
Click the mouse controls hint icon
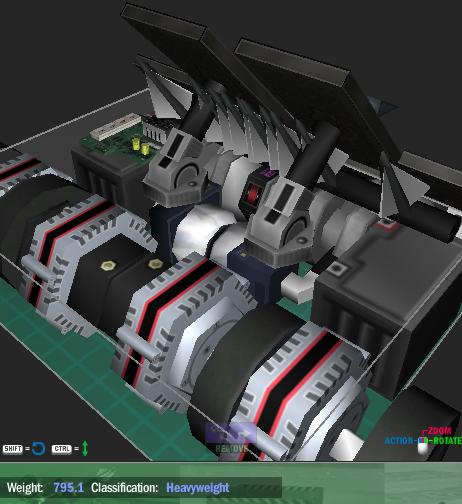click(423, 446)
